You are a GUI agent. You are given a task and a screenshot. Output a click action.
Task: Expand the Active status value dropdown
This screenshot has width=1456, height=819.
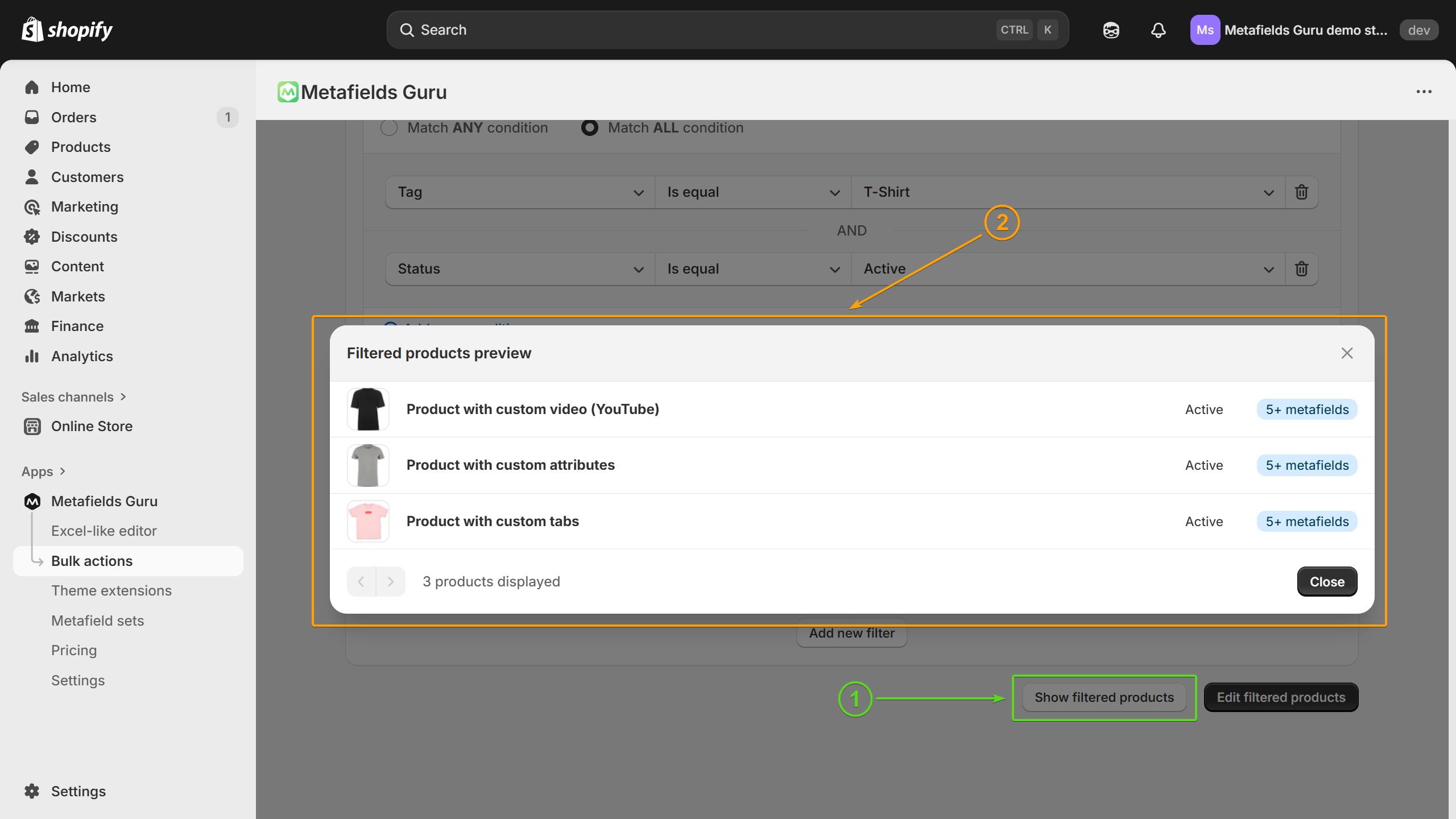point(1068,269)
